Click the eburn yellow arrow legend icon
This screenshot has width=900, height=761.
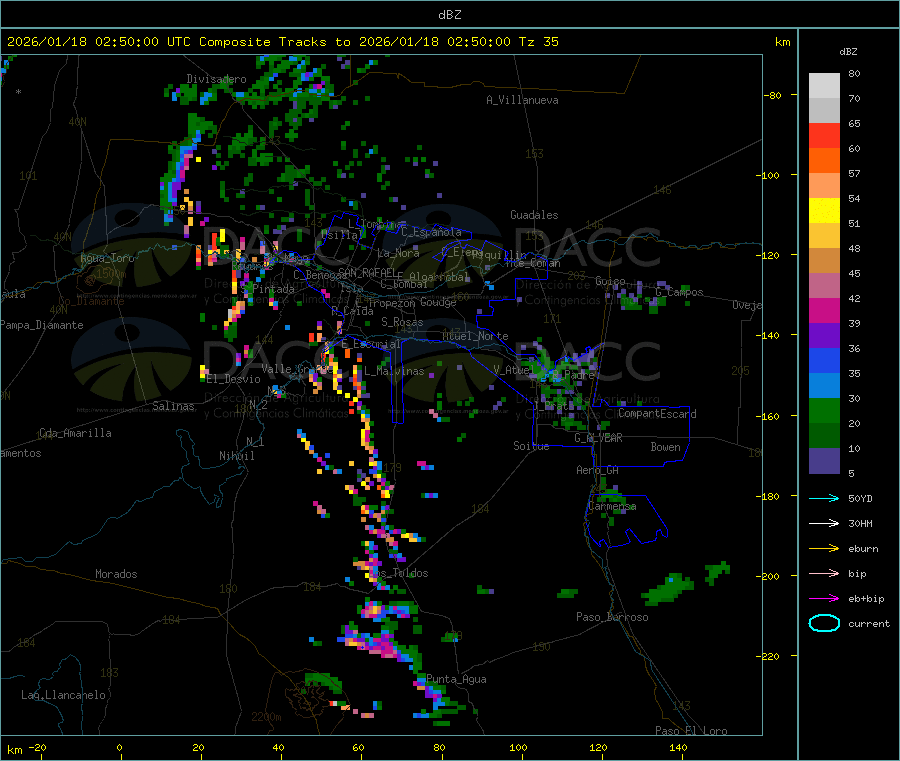click(824, 548)
